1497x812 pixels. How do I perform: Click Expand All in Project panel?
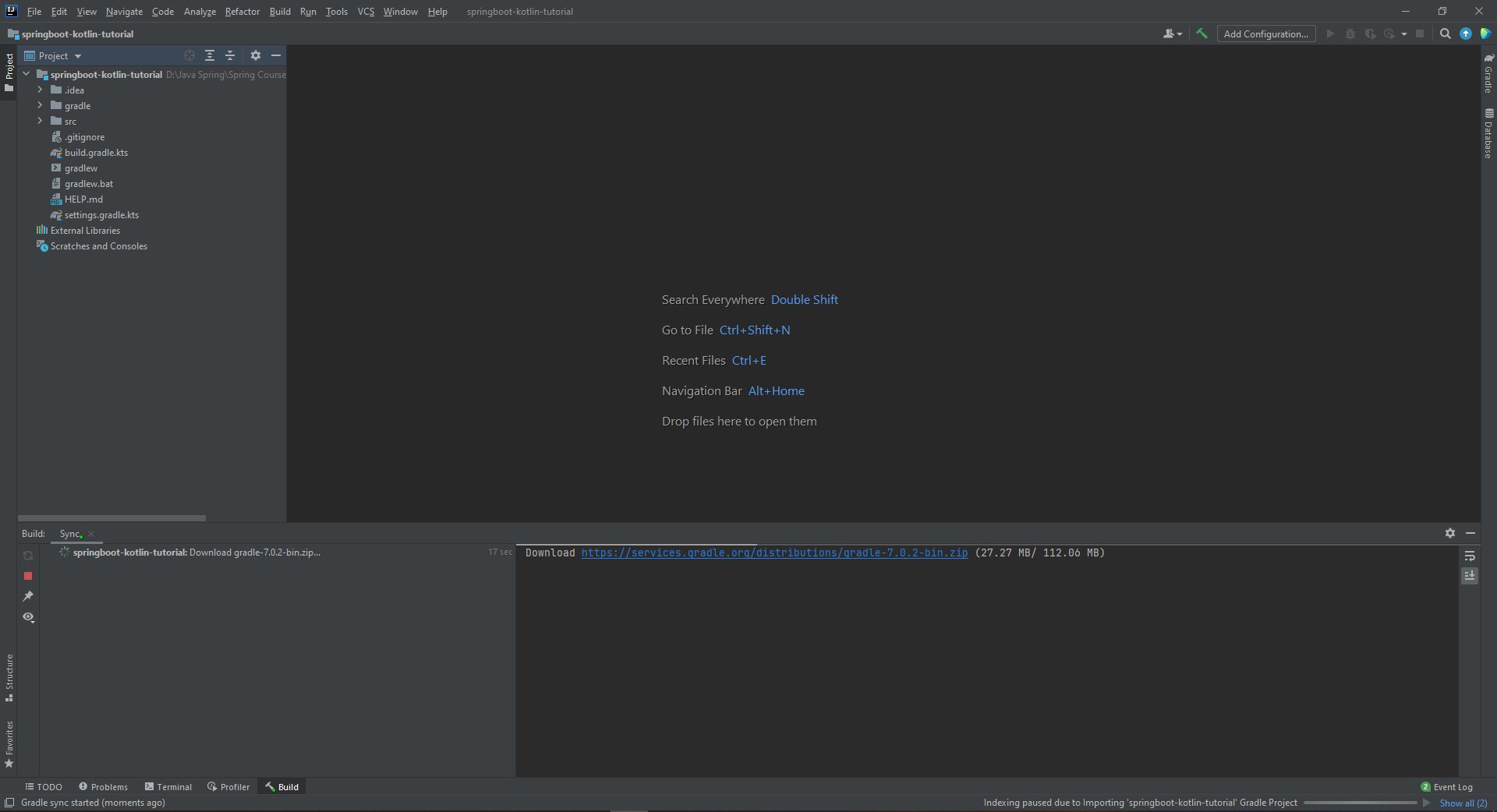210,55
